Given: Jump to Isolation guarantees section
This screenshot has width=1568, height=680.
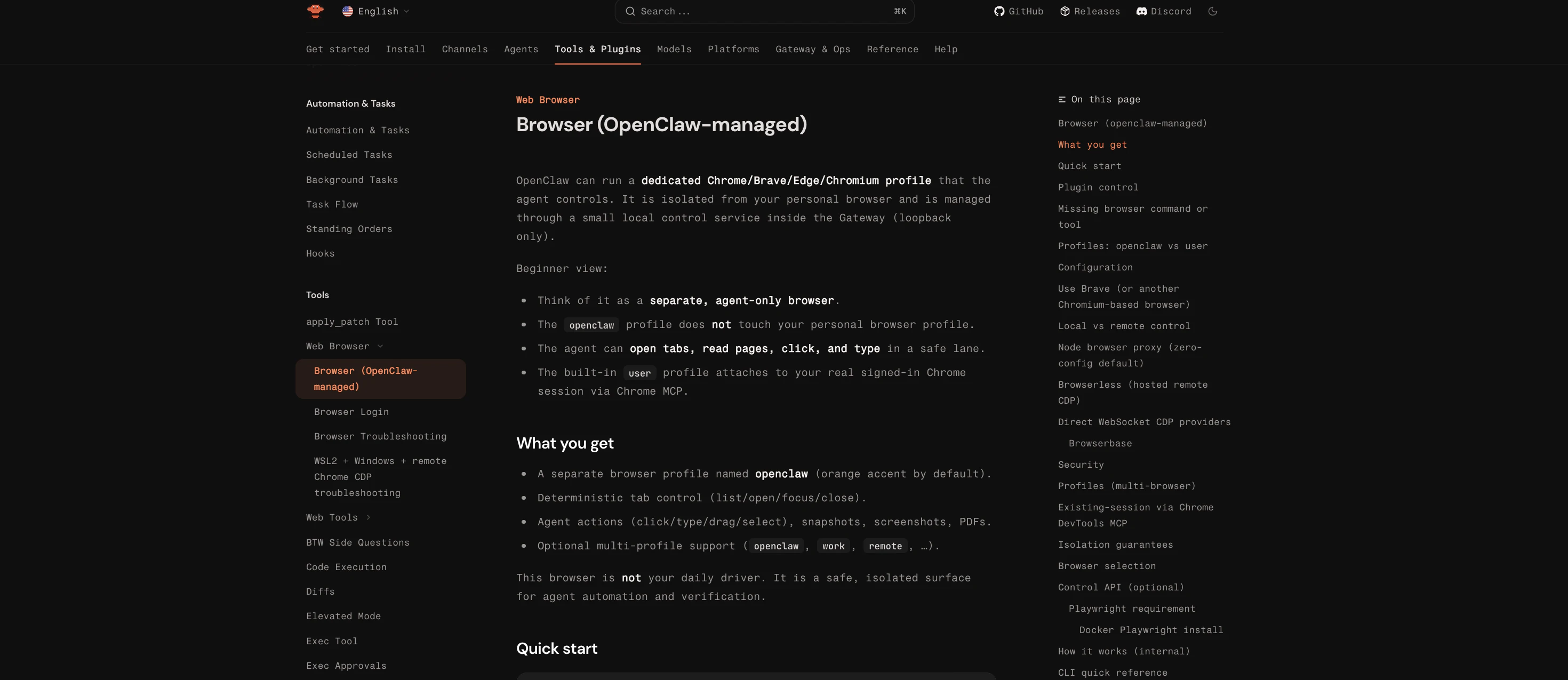Looking at the screenshot, I should (1115, 545).
